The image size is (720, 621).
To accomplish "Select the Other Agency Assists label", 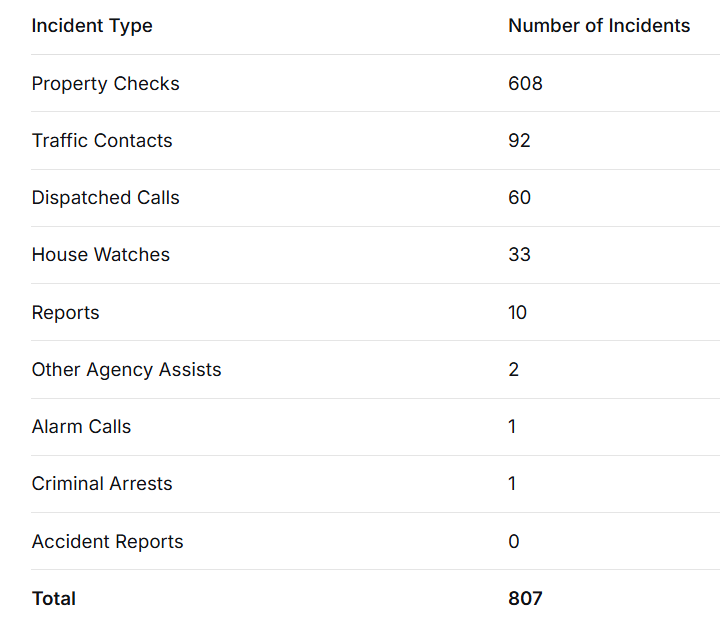I will (x=126, y=370).
